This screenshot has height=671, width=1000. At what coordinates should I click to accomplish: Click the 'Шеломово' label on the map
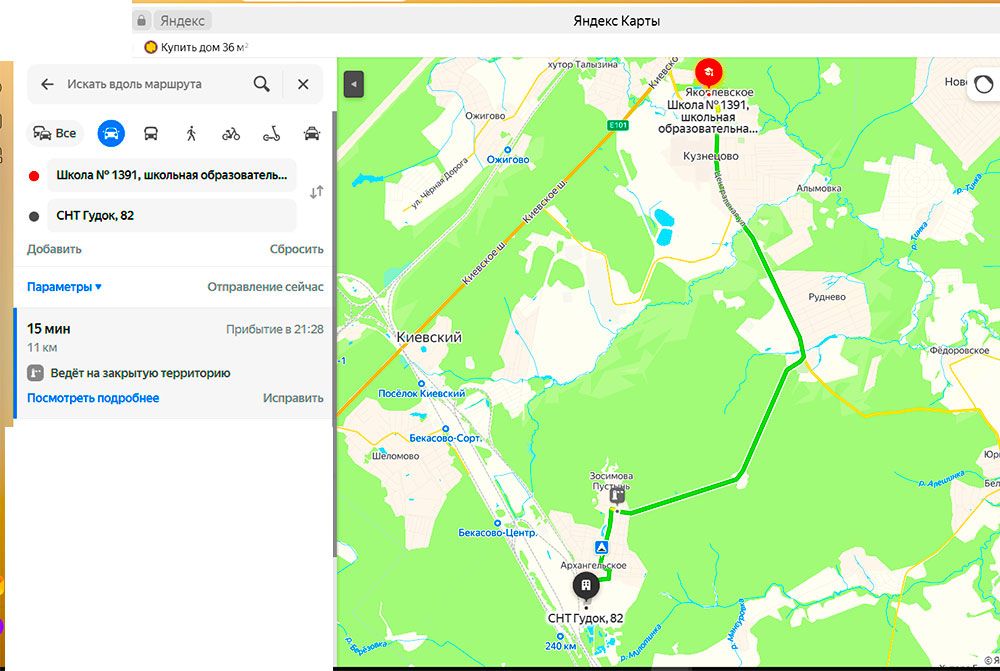[395, 456]
